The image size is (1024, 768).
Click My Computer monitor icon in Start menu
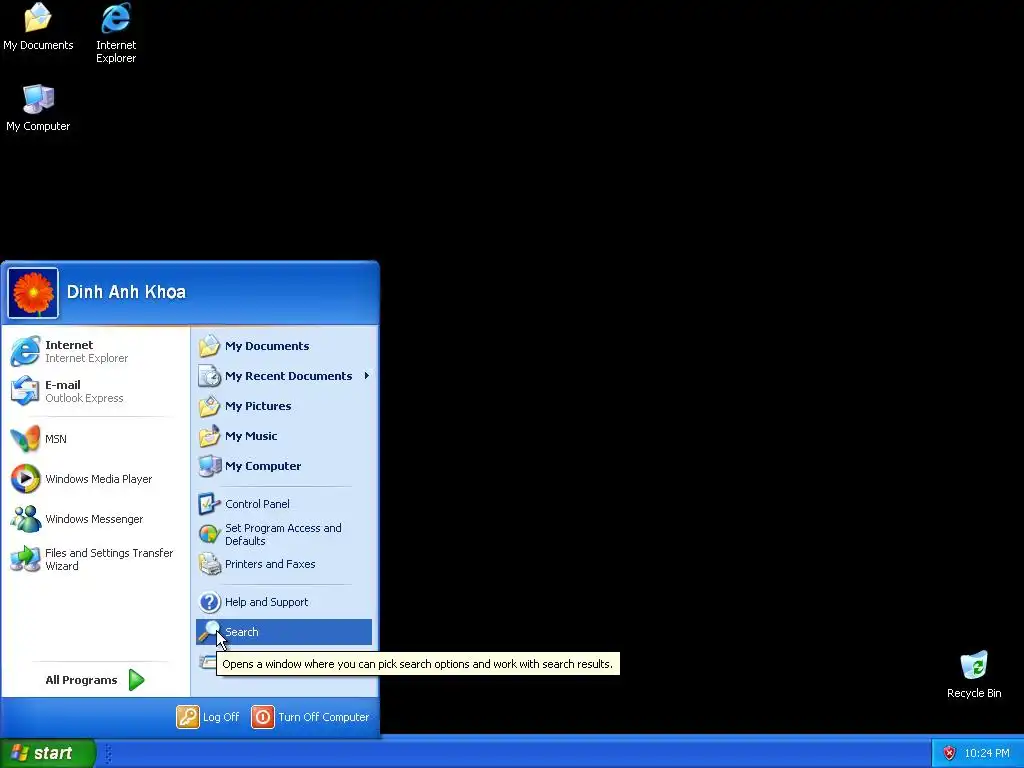click(x=210, y=466)
